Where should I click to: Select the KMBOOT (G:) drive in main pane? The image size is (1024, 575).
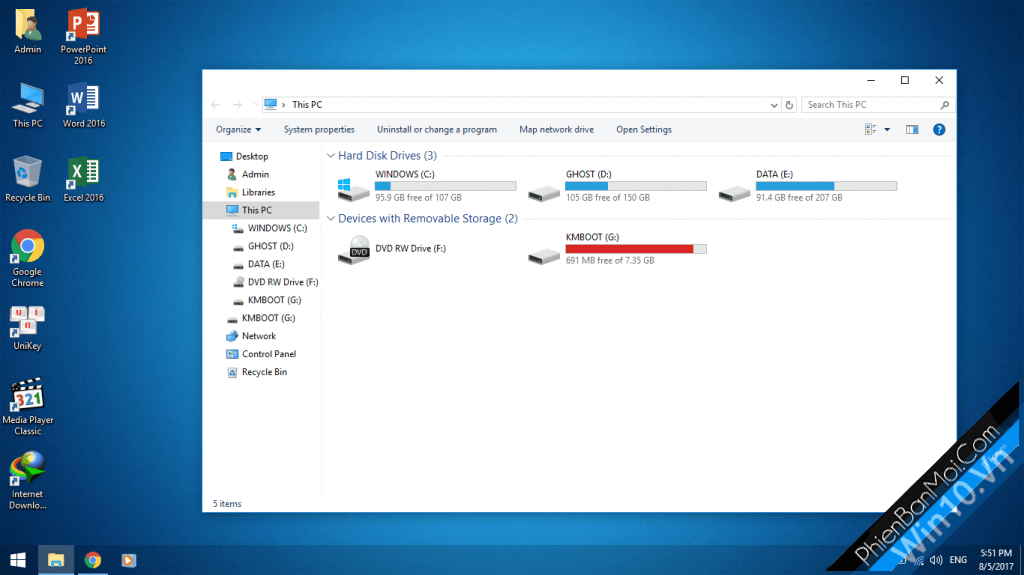tap(617, 248)
